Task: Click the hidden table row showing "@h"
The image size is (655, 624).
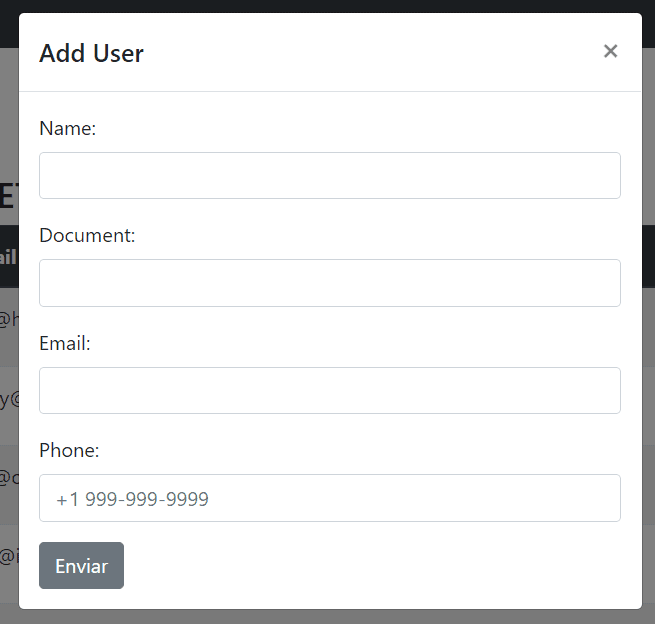Action: click(9, 319)
